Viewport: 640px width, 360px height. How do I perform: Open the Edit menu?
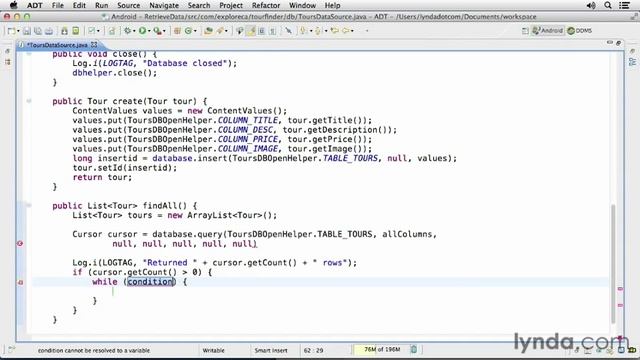pos(79,5)
